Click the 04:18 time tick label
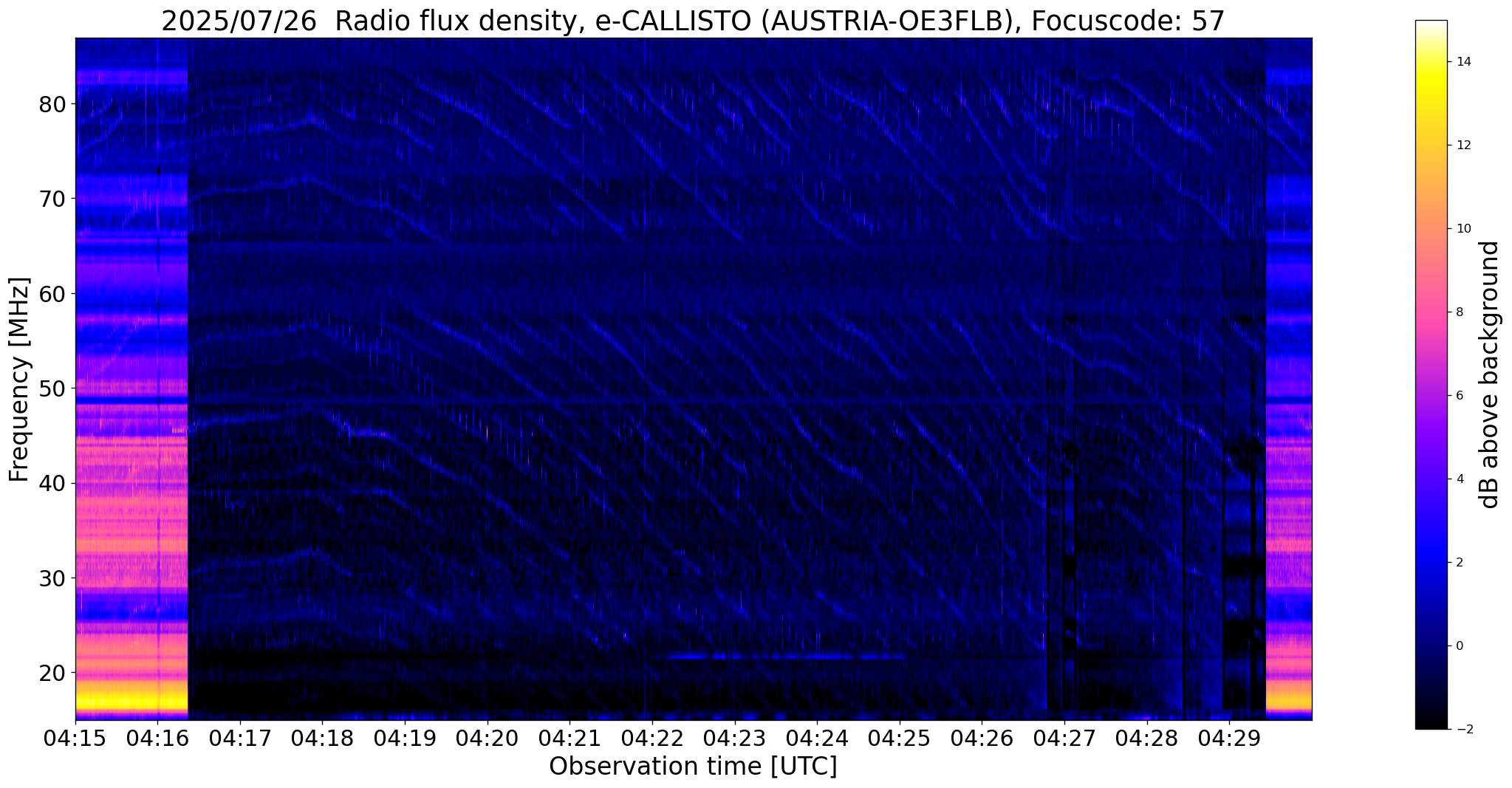The image size is (1512, 788). point(322,739)
